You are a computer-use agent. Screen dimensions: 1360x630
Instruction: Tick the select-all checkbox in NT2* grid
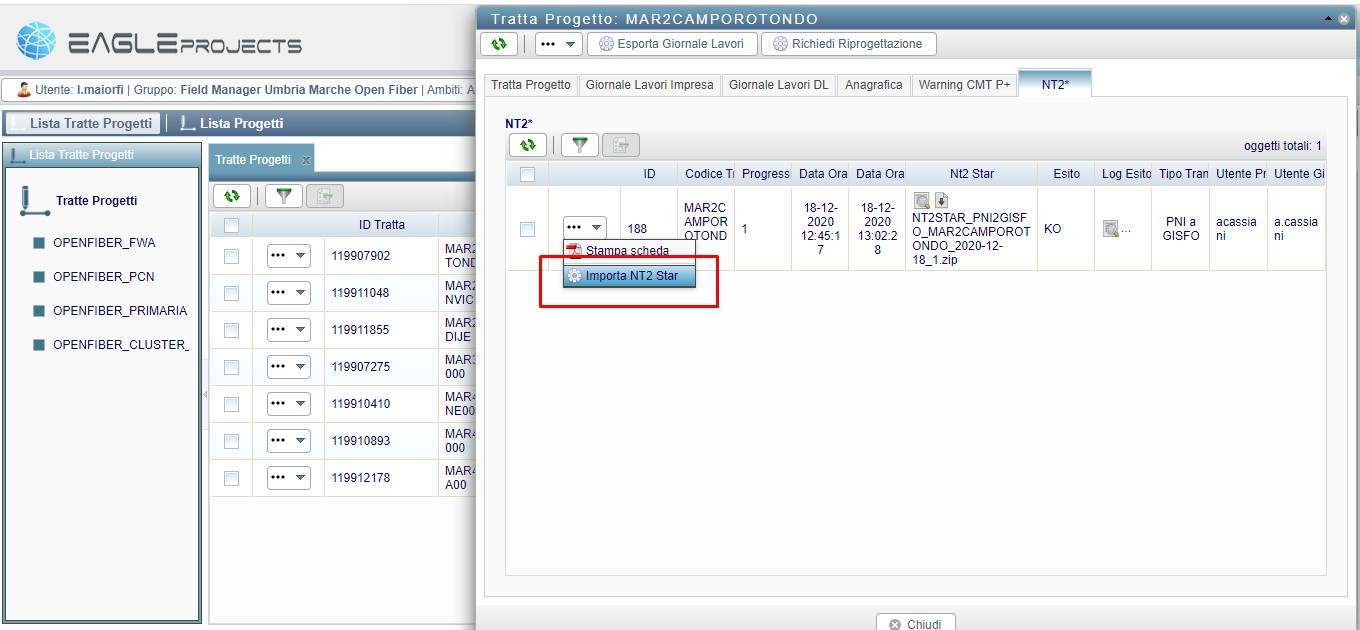click(x=527, y=174)
